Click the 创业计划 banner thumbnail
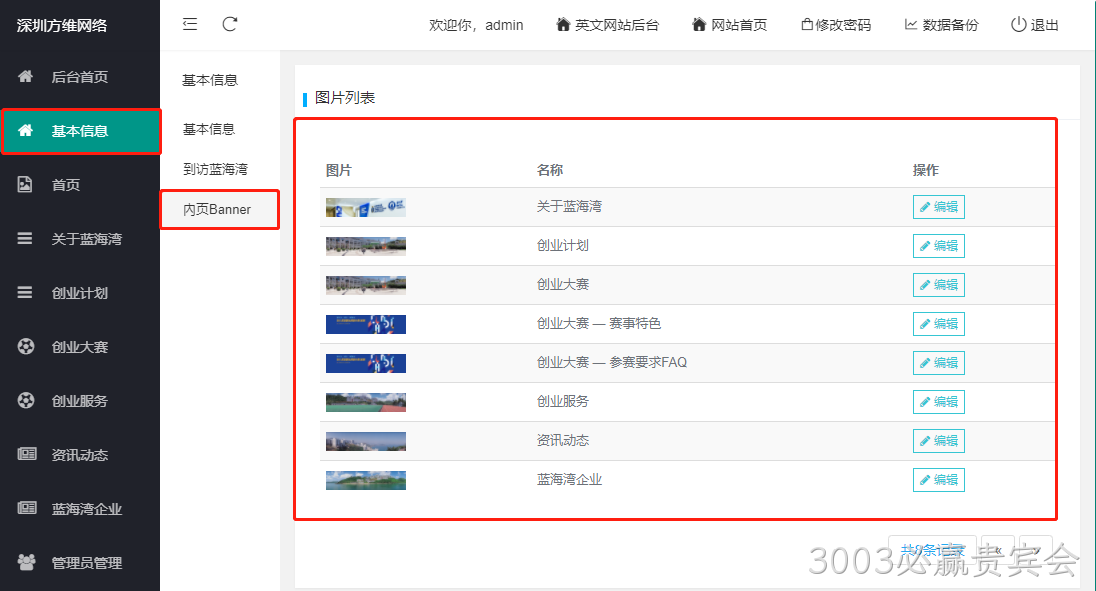 (366, 246)
